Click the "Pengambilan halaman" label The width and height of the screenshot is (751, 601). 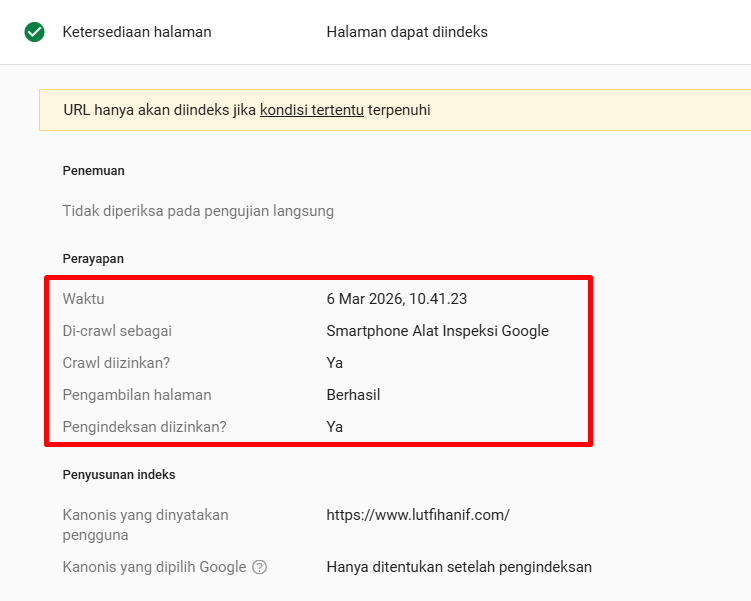(137, 395)
